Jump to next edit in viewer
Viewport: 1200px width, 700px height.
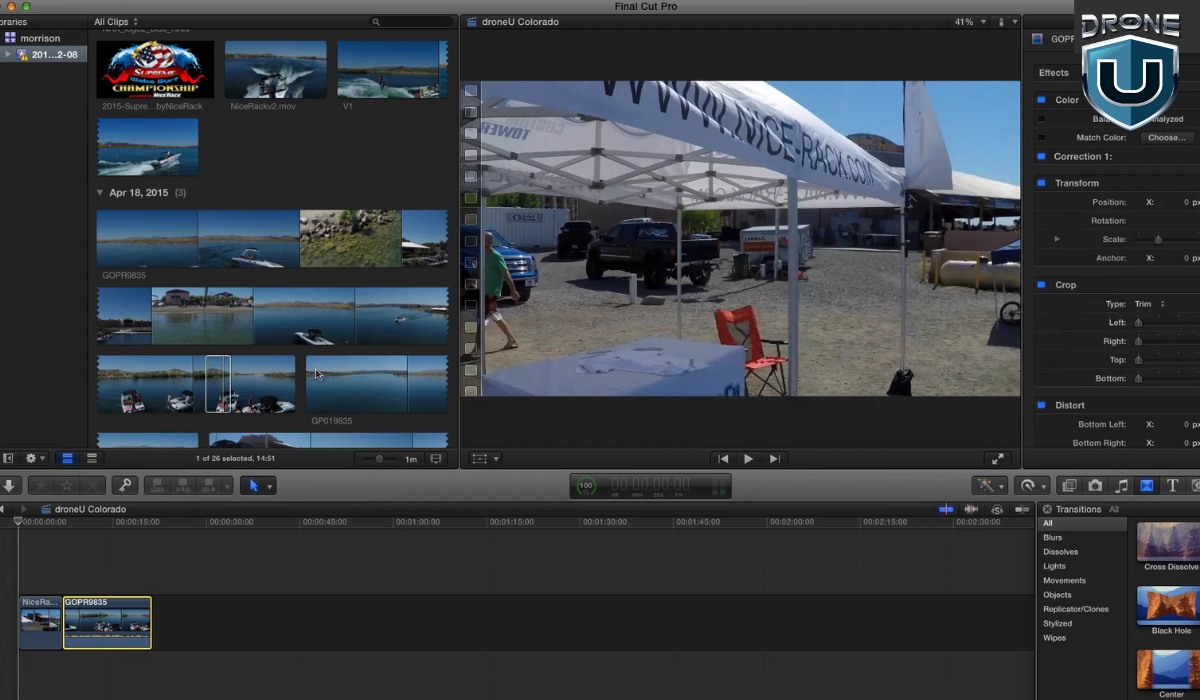point(774,459)
